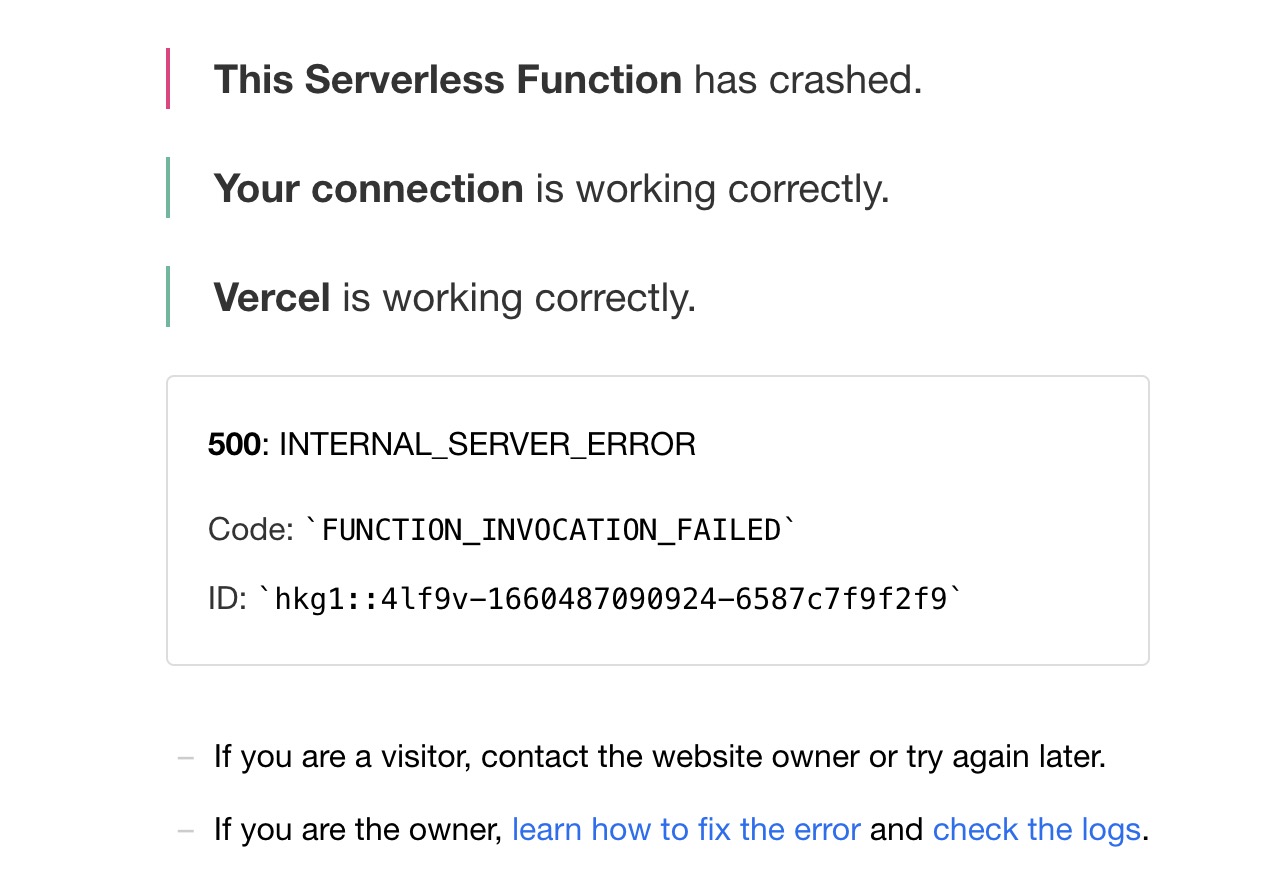Click the bold "This Serverless Function" text
The width and height of the screenshot is (1288, 890).
point(448,80)
